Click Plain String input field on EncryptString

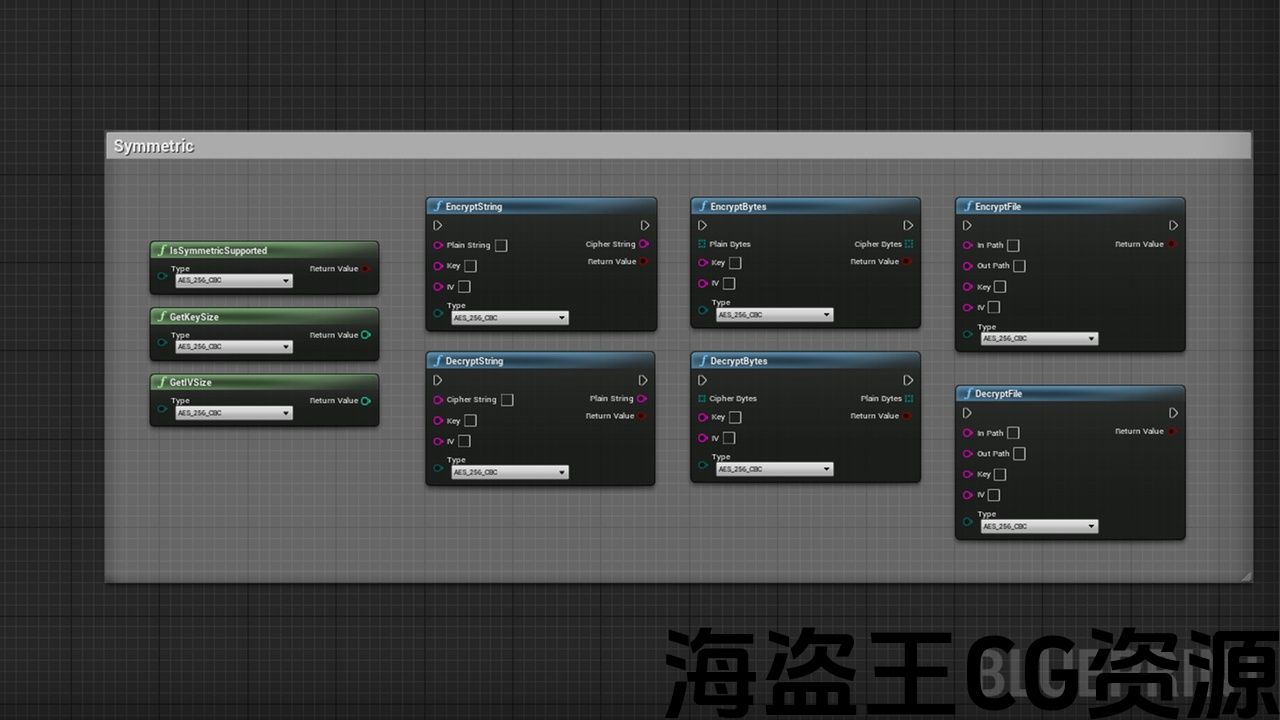(x=501, y=245)
